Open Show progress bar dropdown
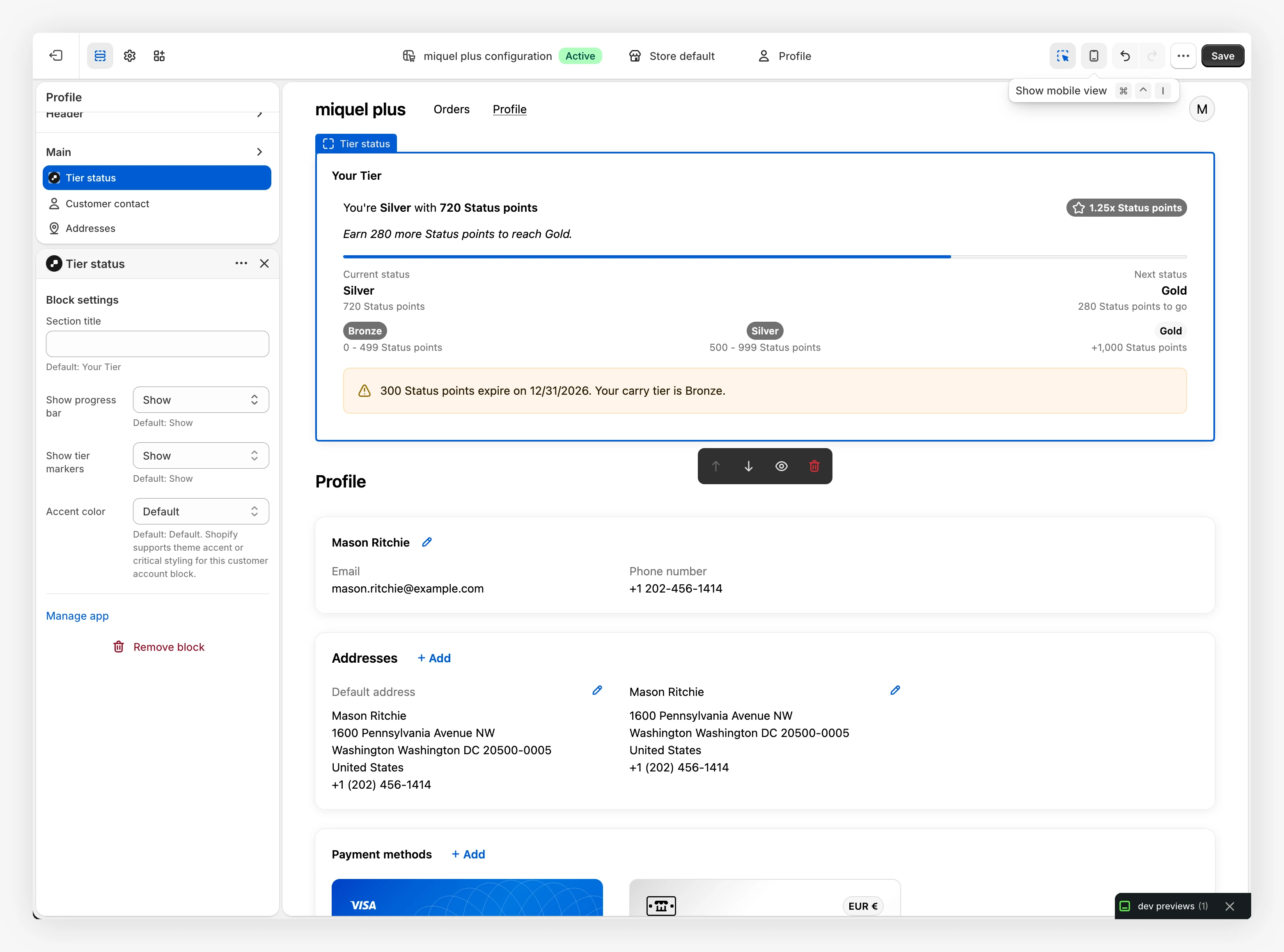 point(201,400)
